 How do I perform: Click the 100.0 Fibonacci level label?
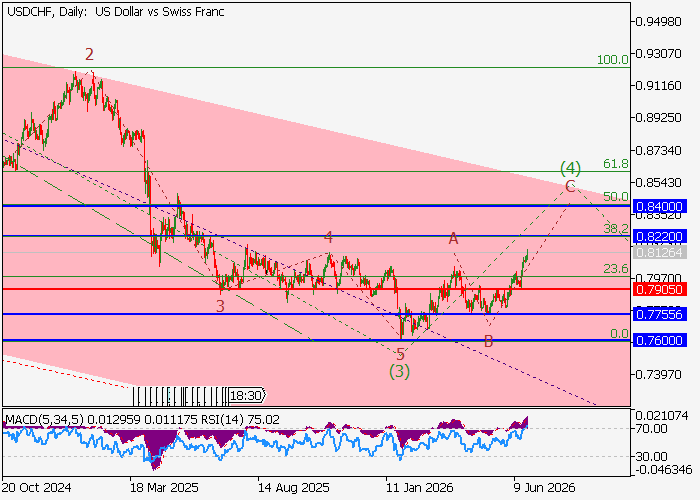[612, 59]
